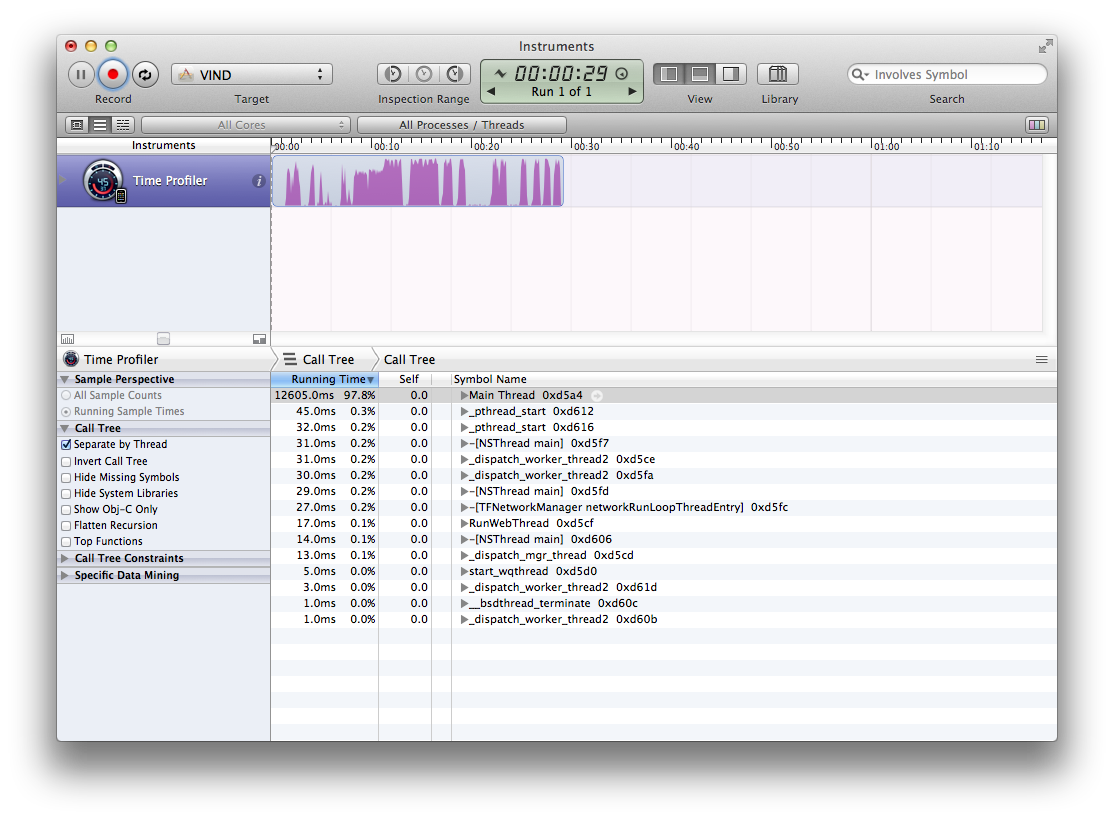Viewport: 1114px width, 820px height.
Task: Enable Hide System Libraries checkbox
Action: coord(66,493)
